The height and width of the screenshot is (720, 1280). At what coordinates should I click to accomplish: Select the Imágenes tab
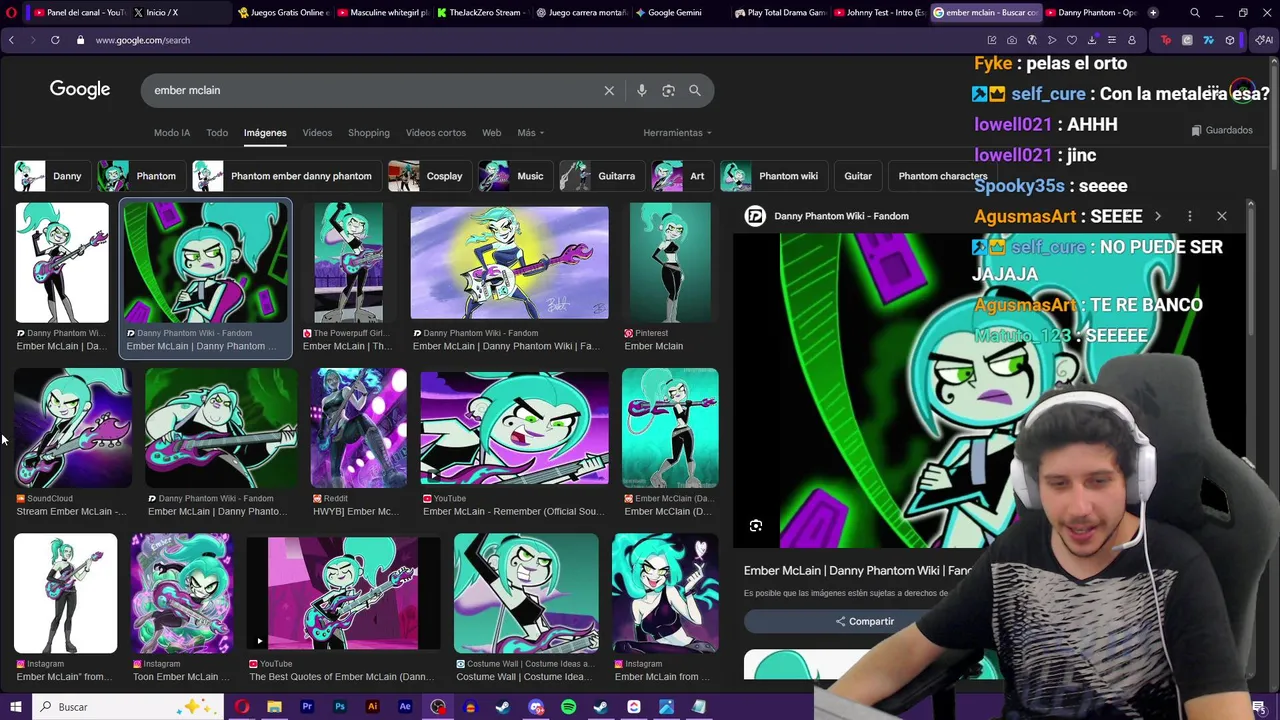pyautogui.click(x=265, y=133)
